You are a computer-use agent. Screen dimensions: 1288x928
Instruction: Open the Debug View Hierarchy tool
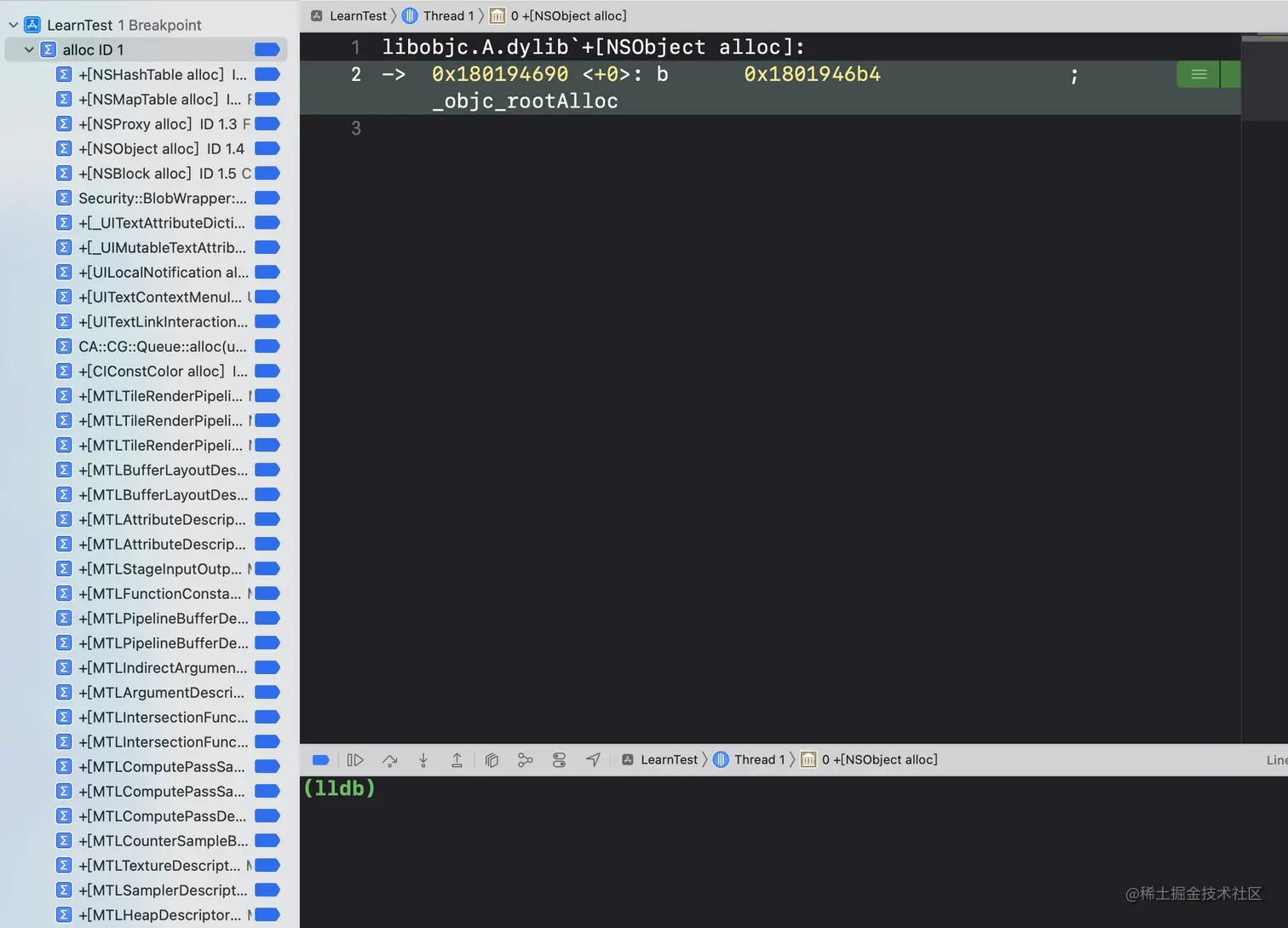click(492, 760)
